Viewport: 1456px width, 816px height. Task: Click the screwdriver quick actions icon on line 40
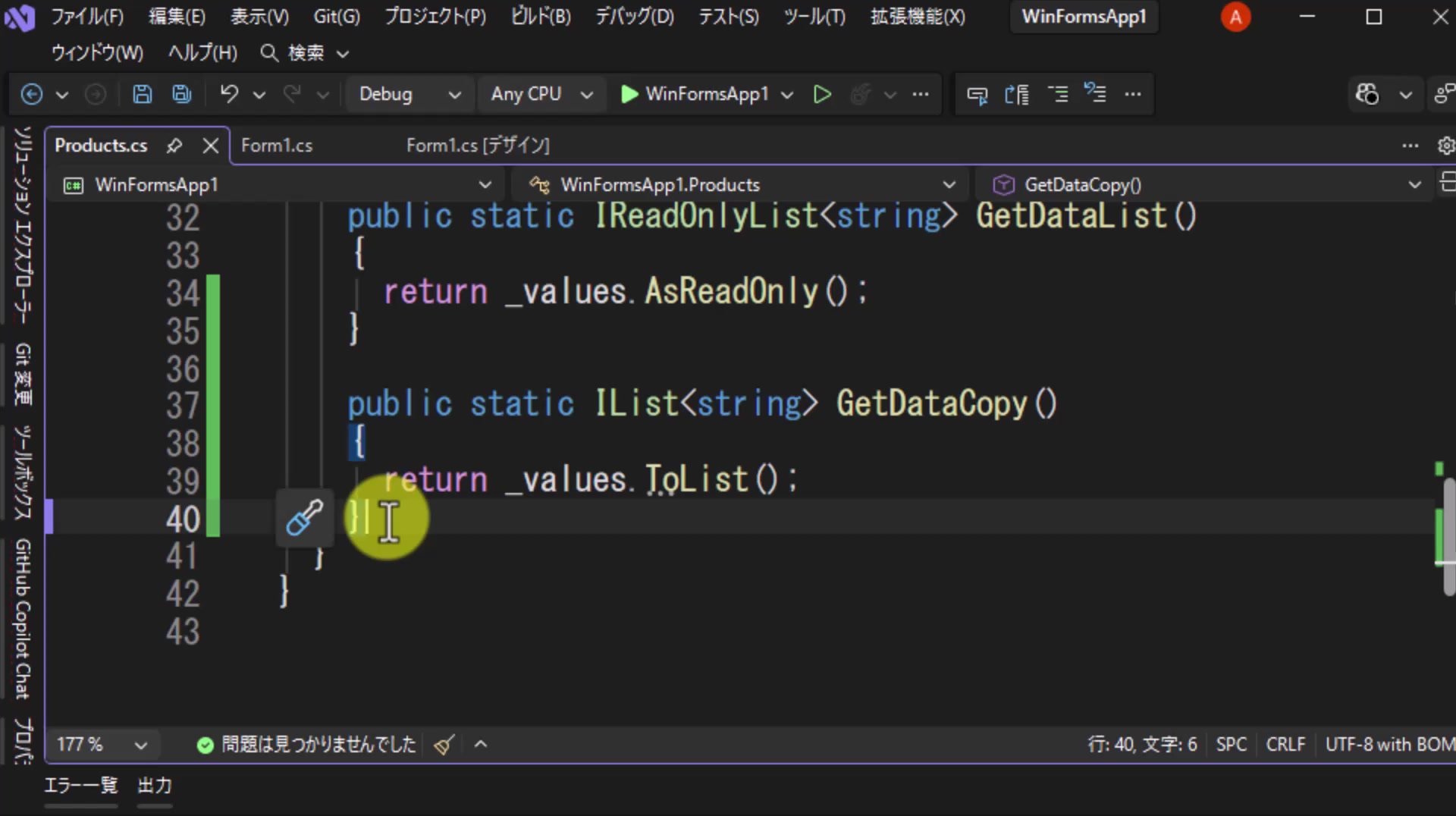coord(304,518)
